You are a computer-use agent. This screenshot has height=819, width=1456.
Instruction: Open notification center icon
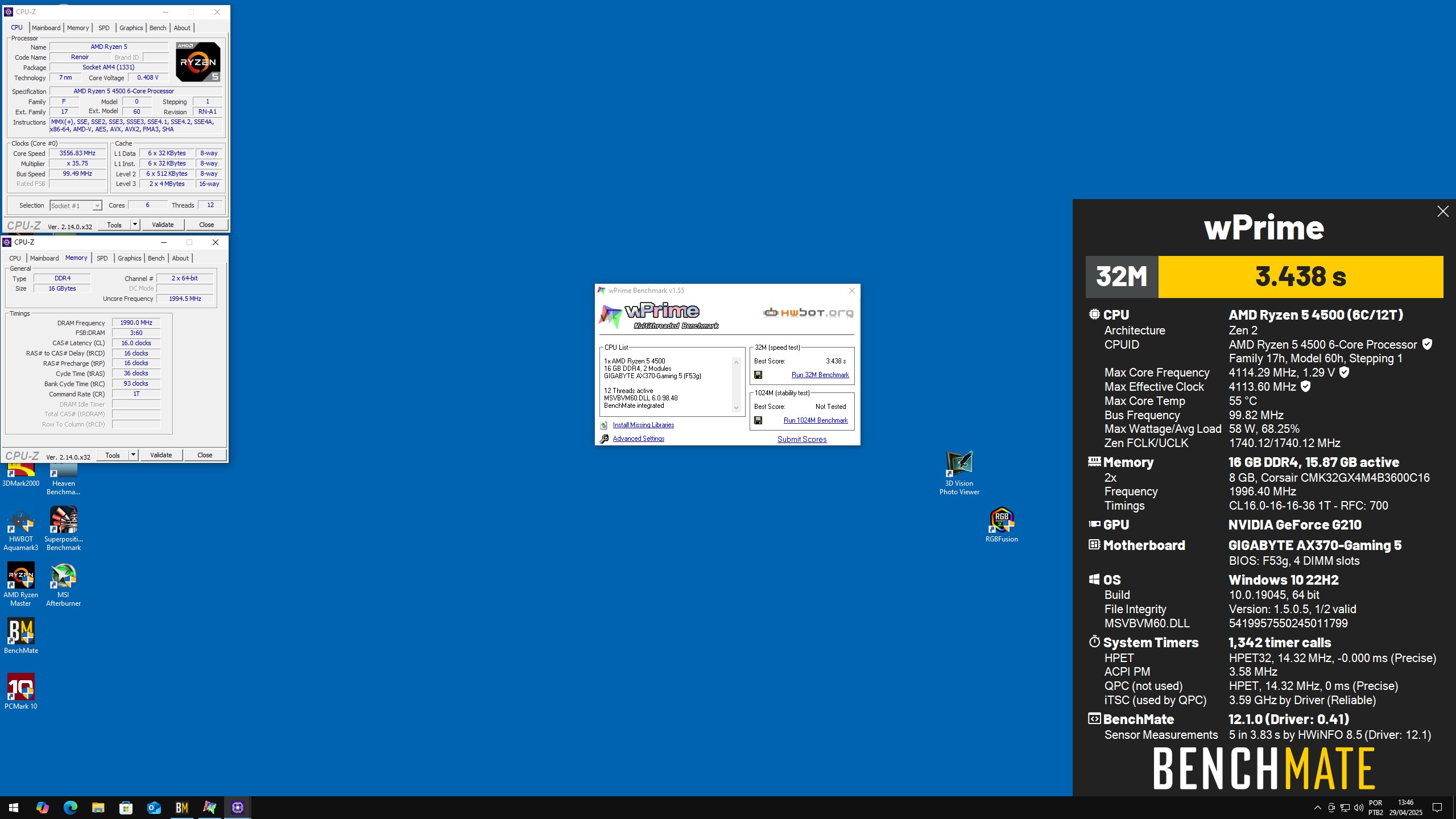pyautogui.click(x=1437, y=808)
